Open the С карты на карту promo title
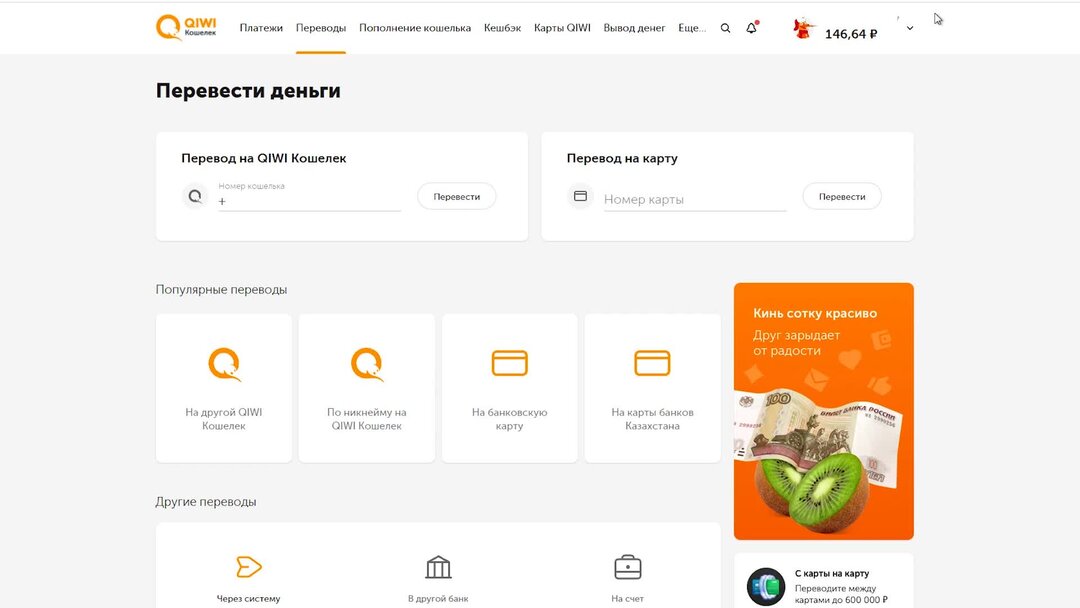Image resolution: width=1080 pixels, height=608 pixels. click(832, 573)
